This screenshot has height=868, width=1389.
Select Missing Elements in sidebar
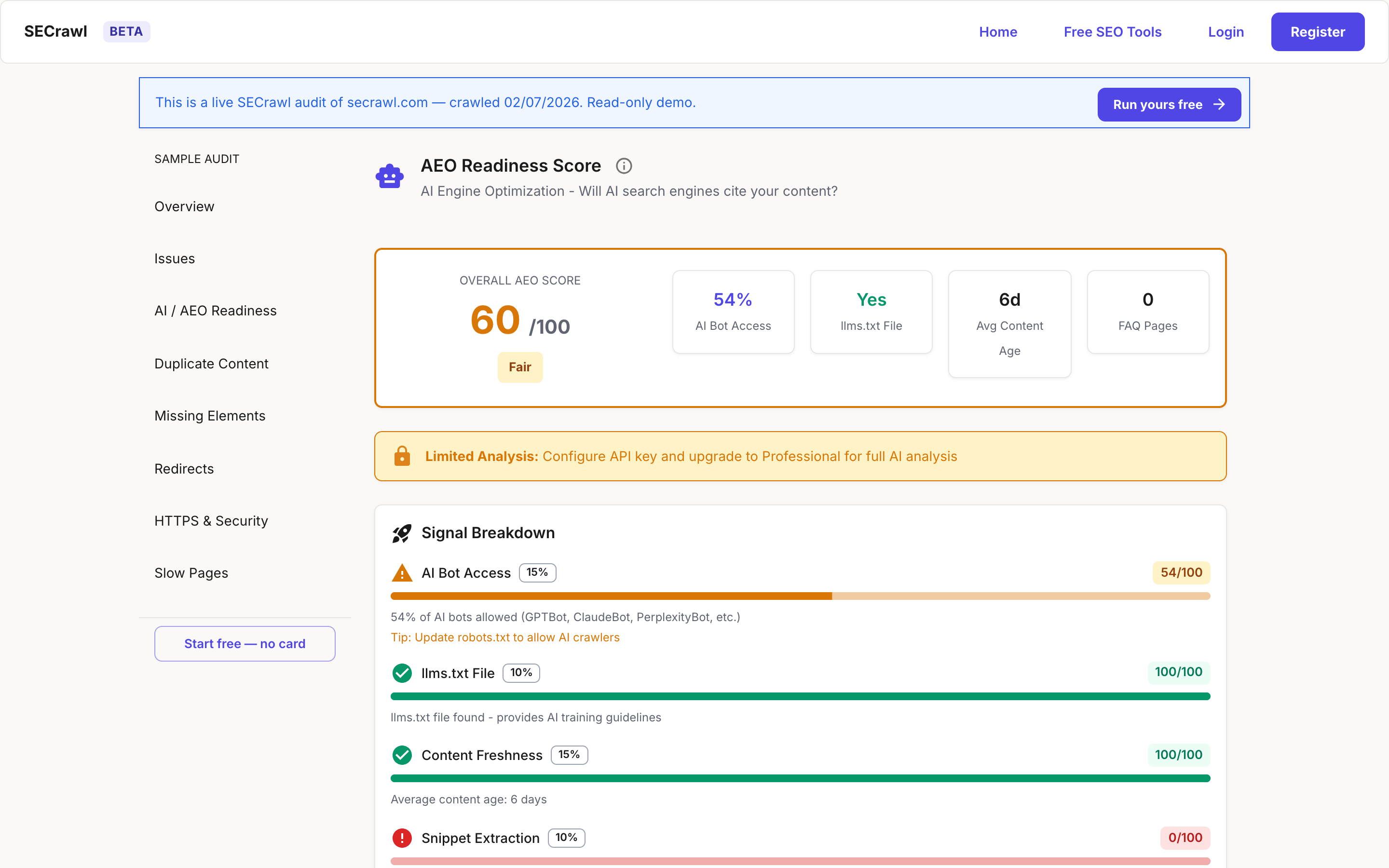click(209, 416)
